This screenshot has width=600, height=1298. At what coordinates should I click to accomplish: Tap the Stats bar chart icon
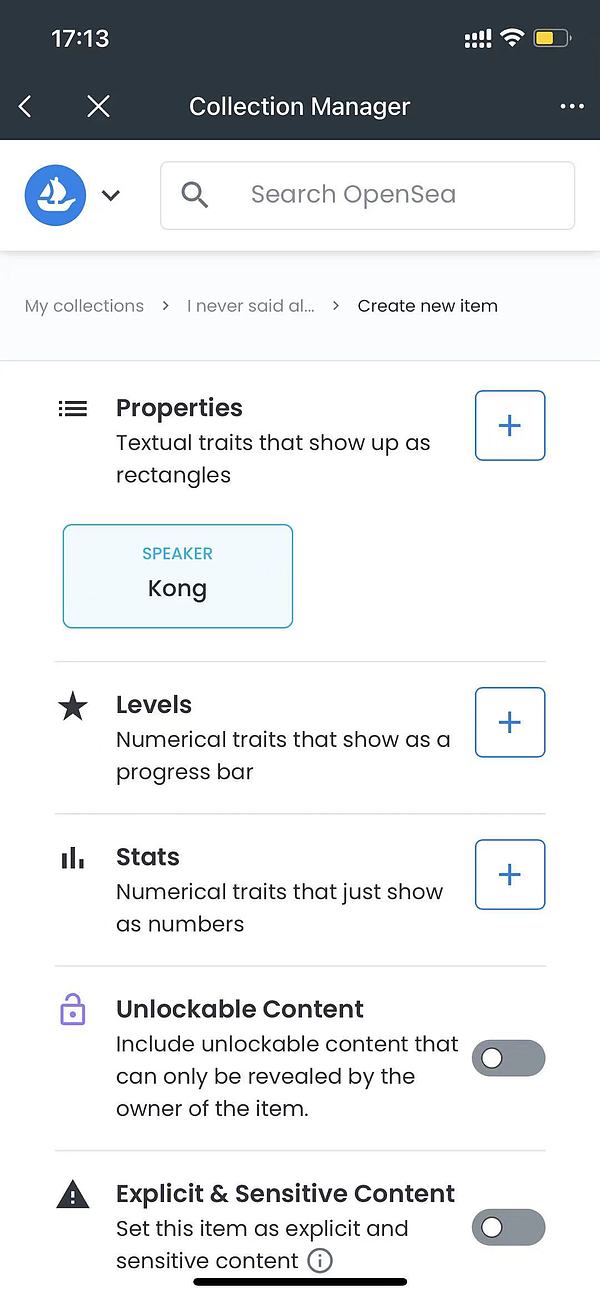click(73, 858)
